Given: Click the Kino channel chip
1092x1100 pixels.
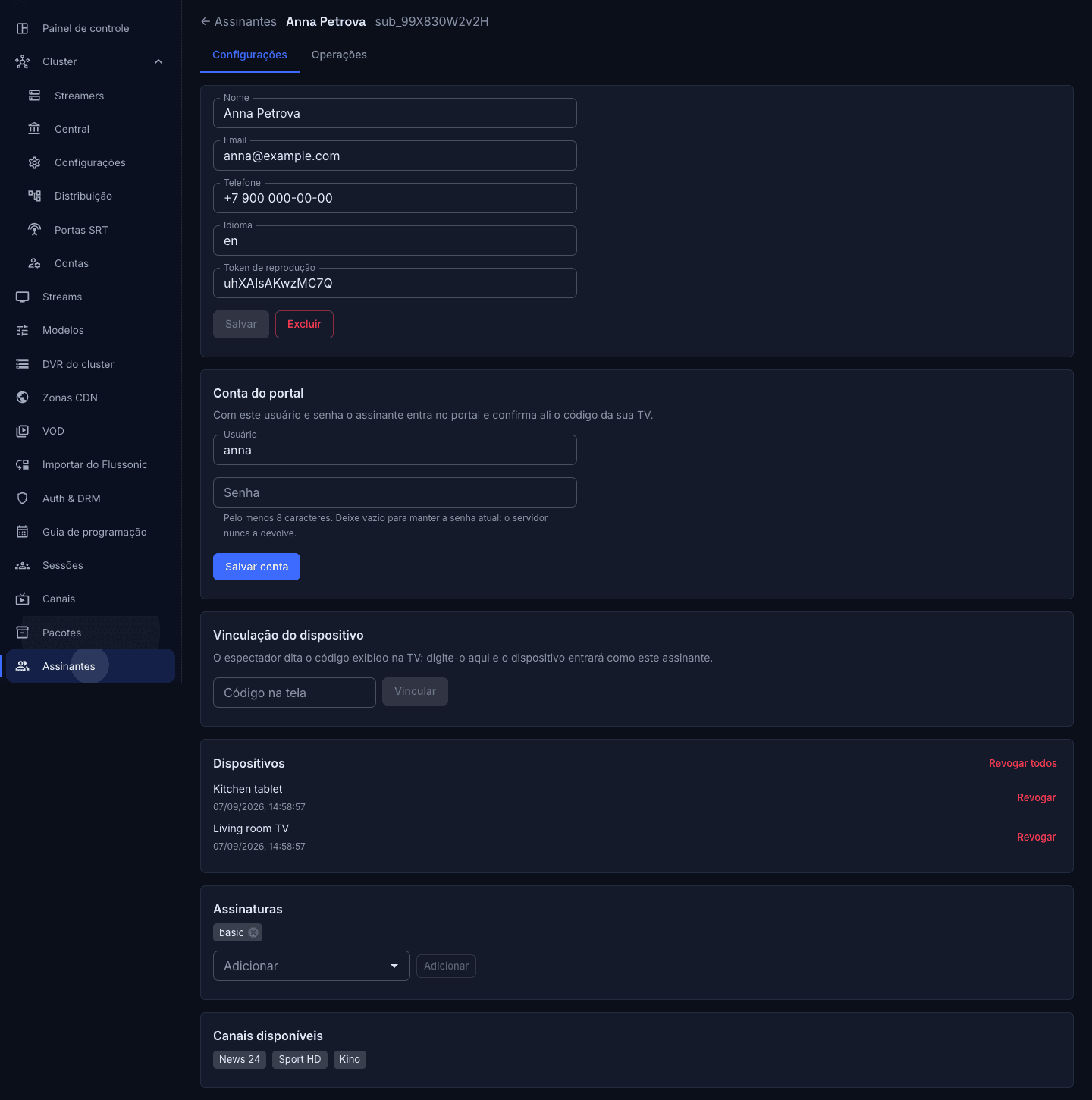Looking at the screenshot, I should coord(350,1059).
